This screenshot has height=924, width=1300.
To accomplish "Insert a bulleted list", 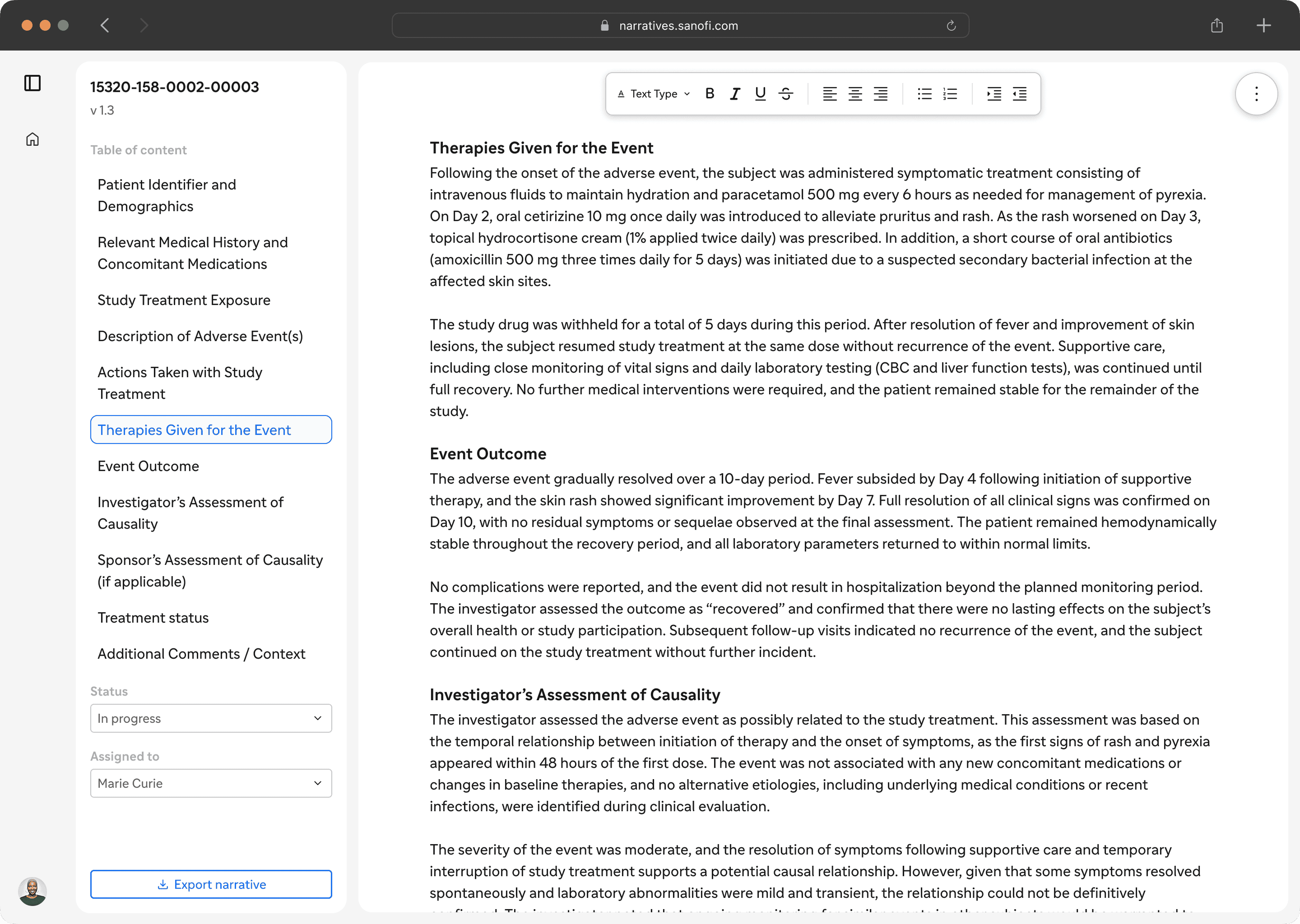I will coord(924,94).
